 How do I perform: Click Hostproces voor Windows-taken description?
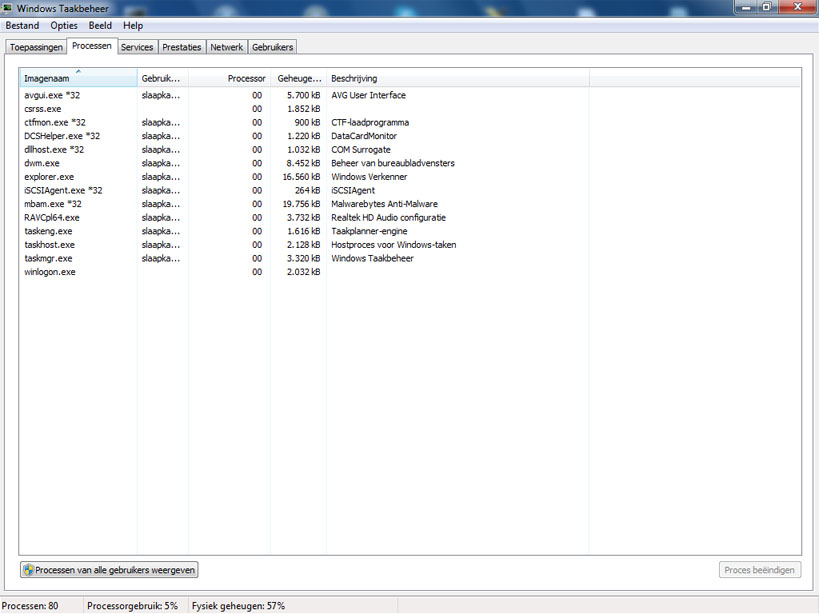pos(394,244)
